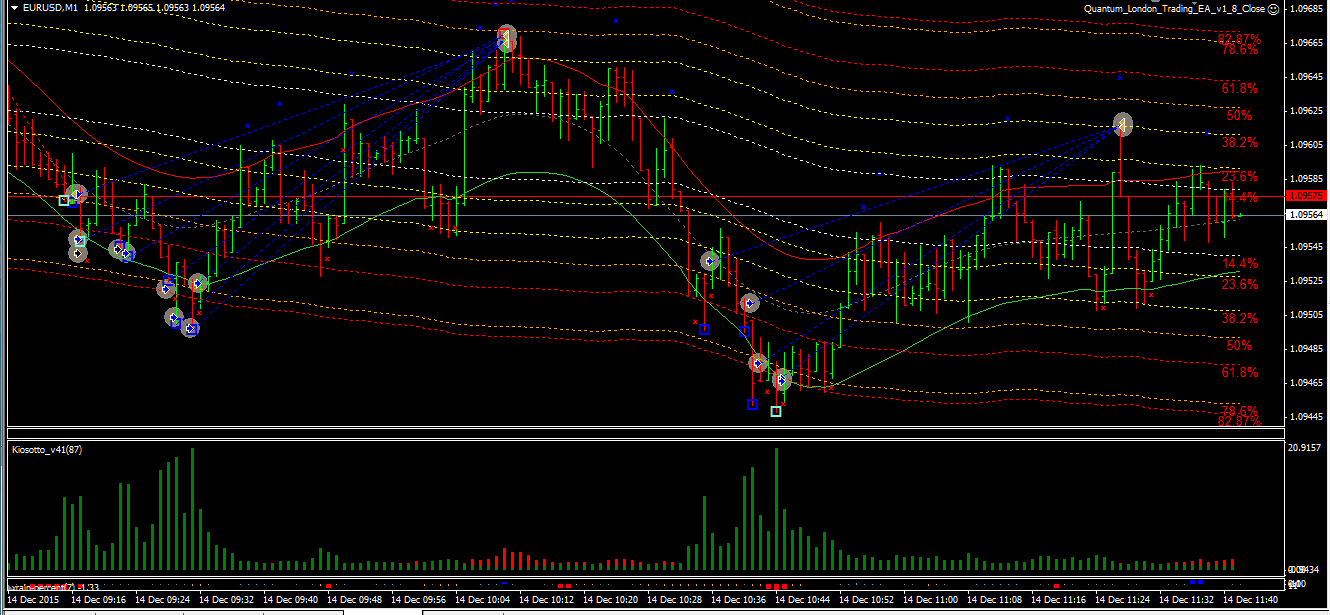Click the 20.9157 indicator scale value

coord(1307,448)
